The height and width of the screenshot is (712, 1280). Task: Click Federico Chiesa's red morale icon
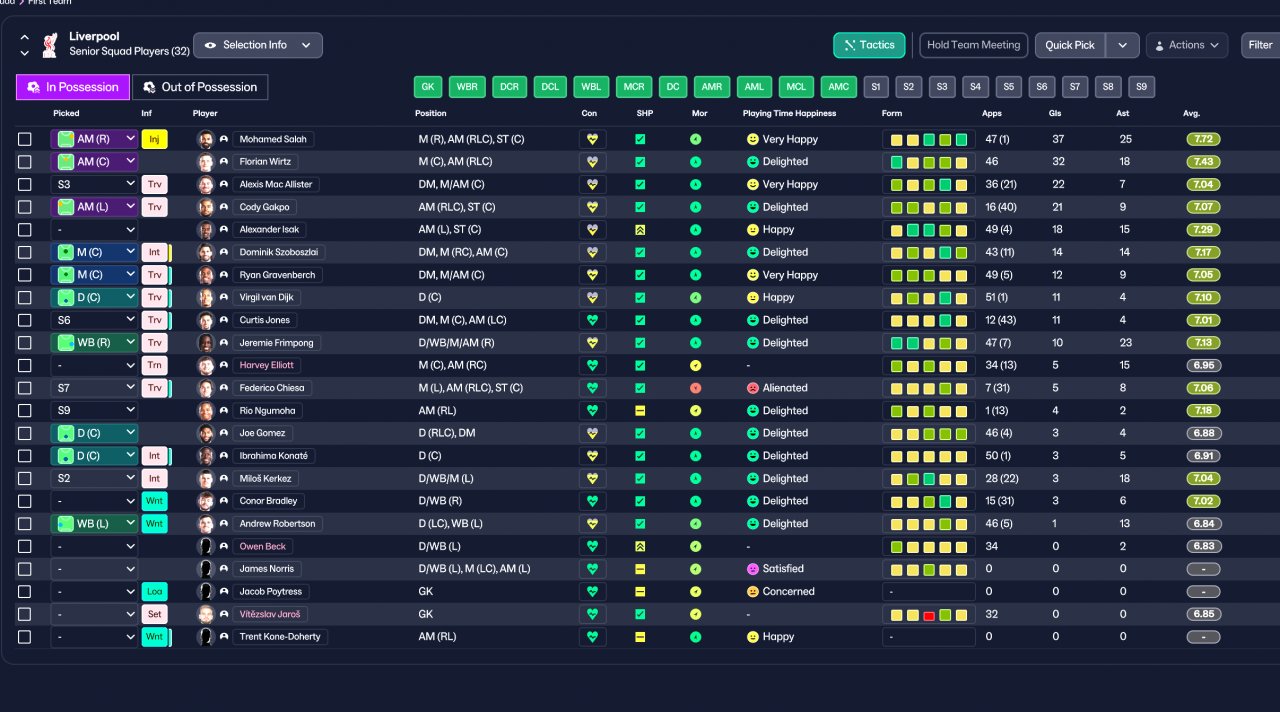(x=696, y=388)
